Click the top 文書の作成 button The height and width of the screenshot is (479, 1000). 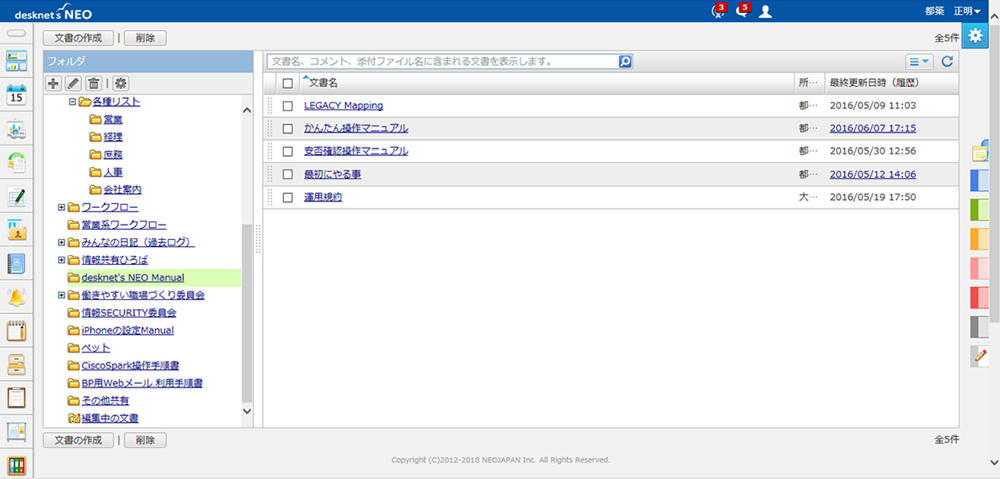[x=77, y=38]
